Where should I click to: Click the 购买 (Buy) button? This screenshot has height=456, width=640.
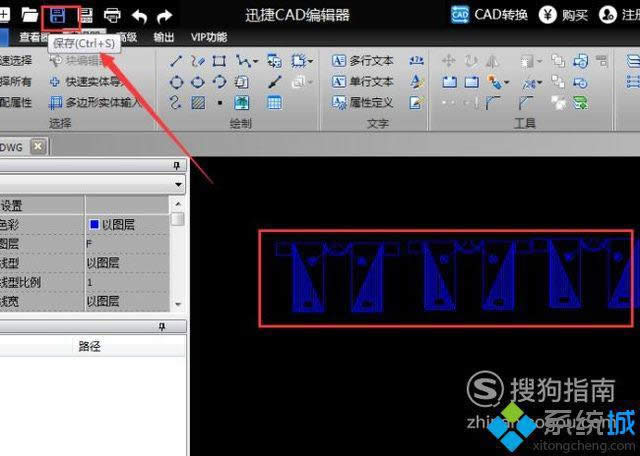pyautogui.click(x=563, y=15)
